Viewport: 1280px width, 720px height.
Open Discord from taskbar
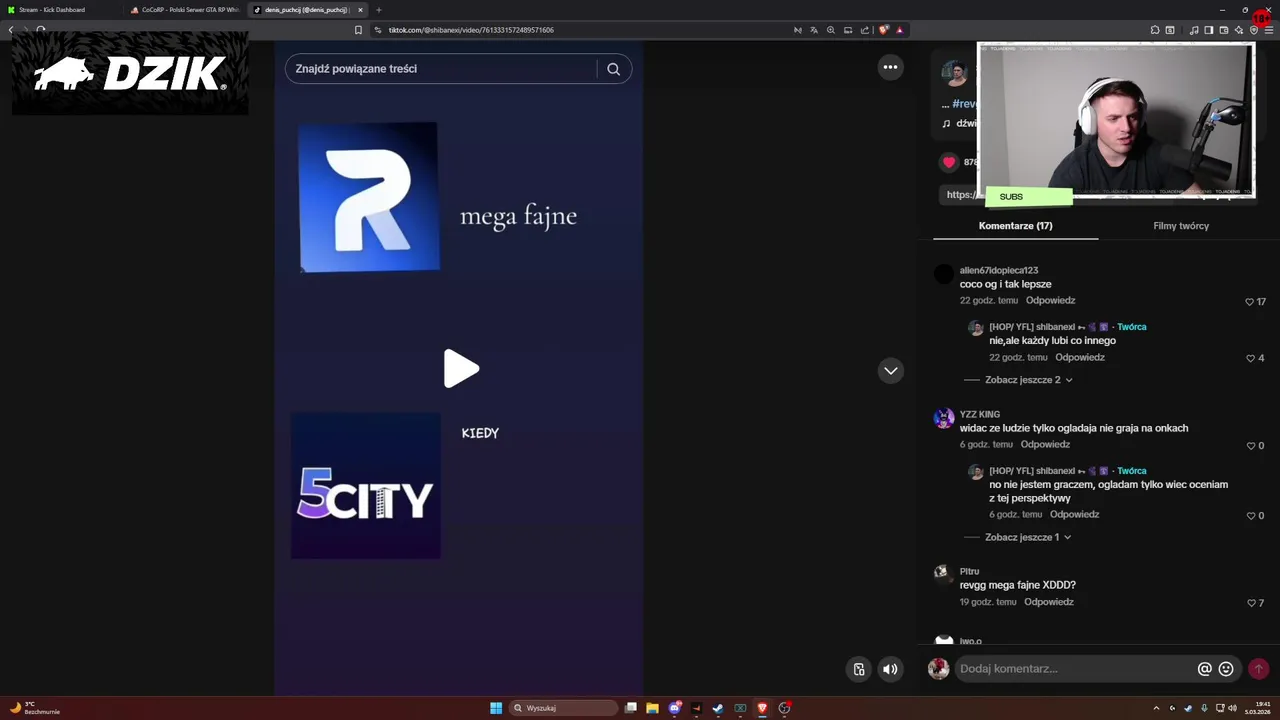(x=674, y=708)
